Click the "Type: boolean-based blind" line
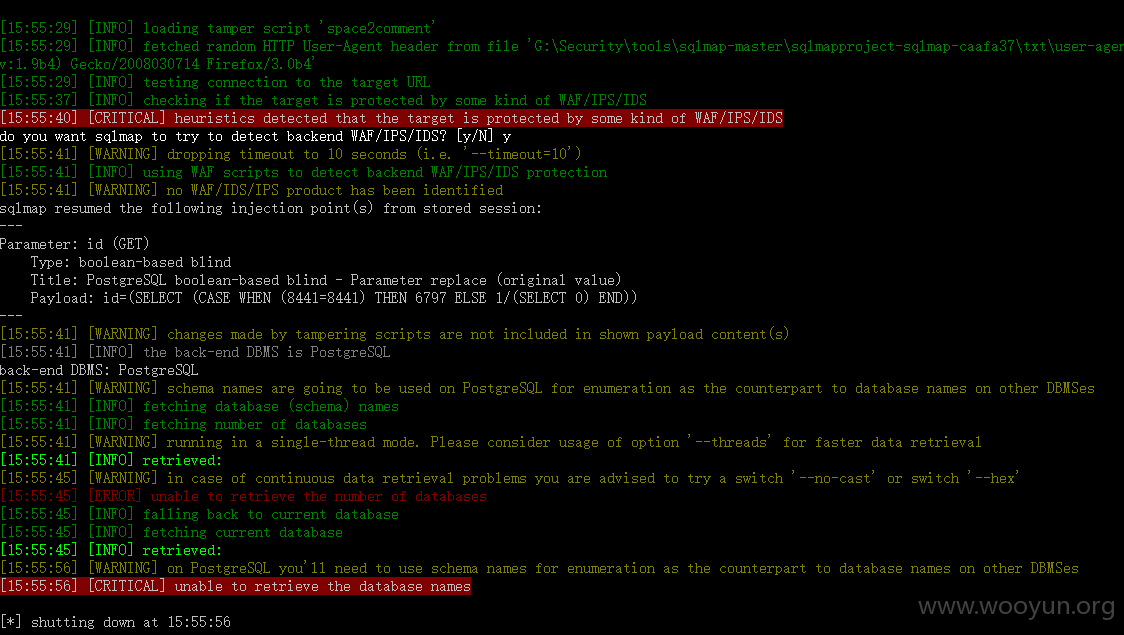 click(x=130, y=262)
